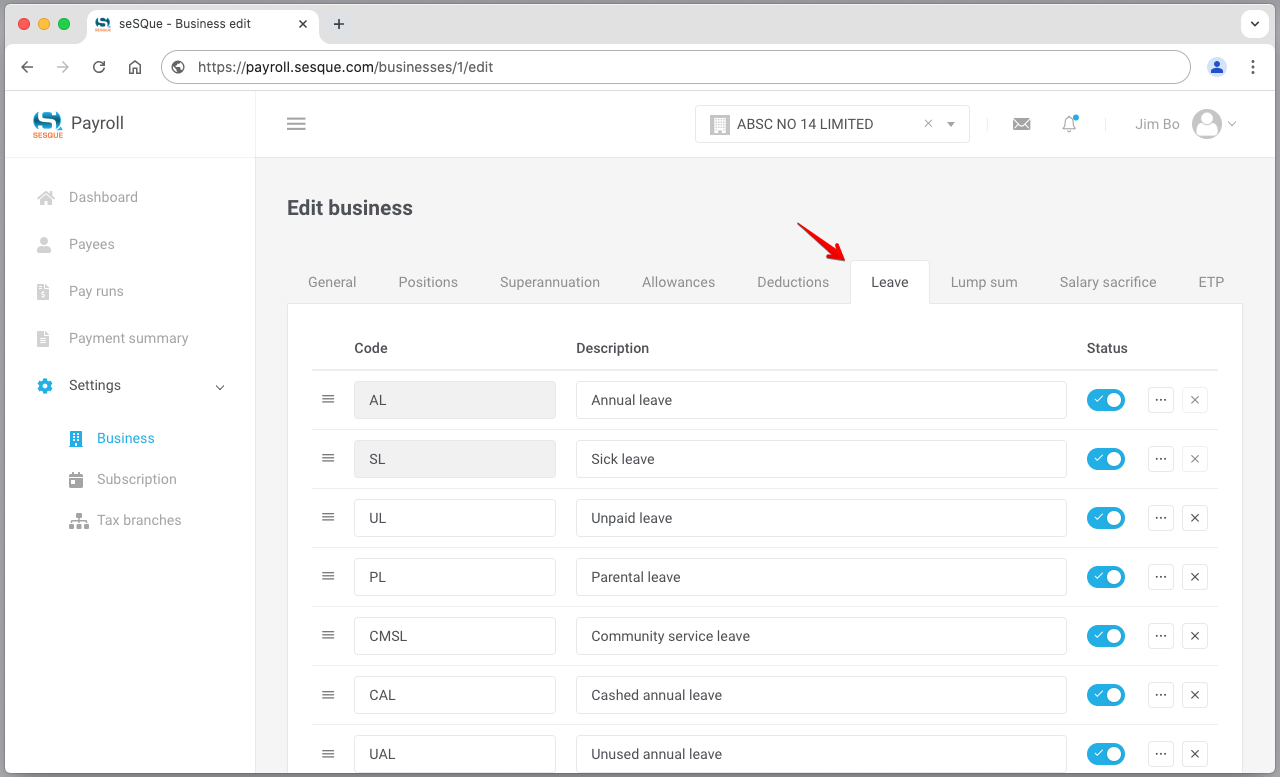Go to Pay runs page

pos(96,291)
